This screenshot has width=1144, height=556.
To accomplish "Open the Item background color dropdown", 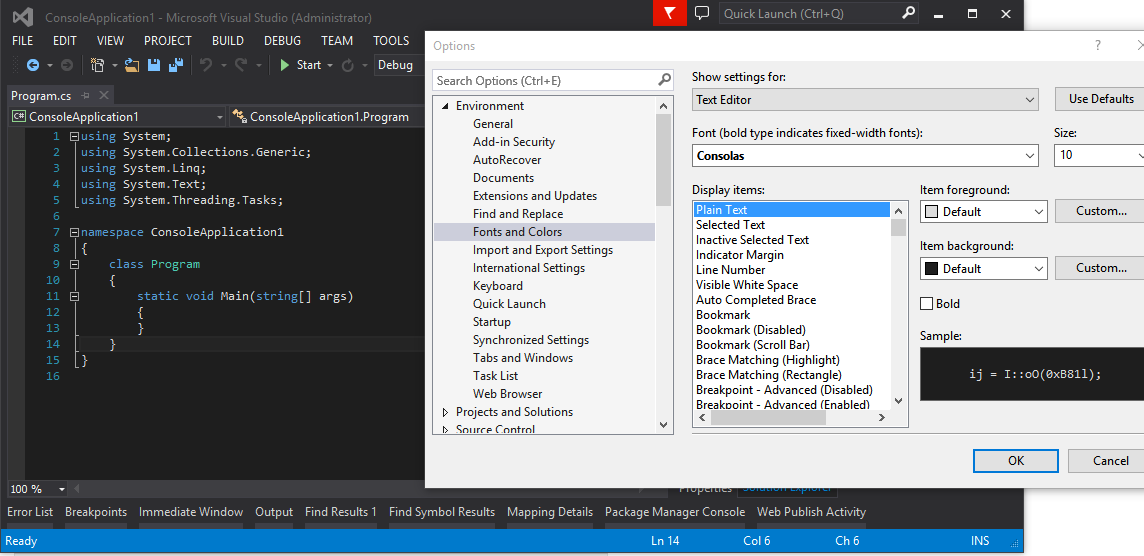I will point(984,269).
